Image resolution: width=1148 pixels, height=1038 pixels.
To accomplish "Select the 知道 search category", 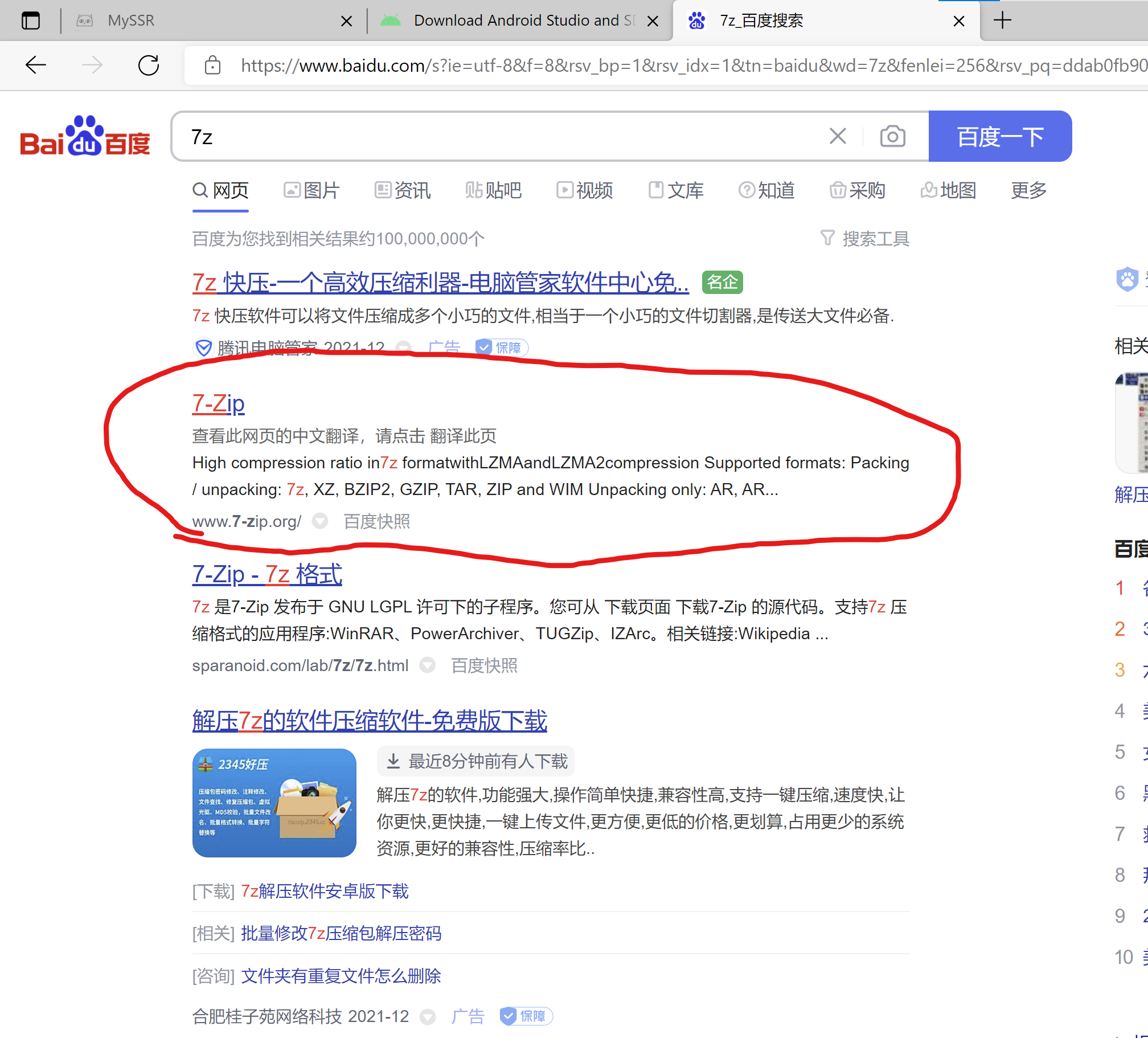I will pyautogui.click(x=766, y=190).
